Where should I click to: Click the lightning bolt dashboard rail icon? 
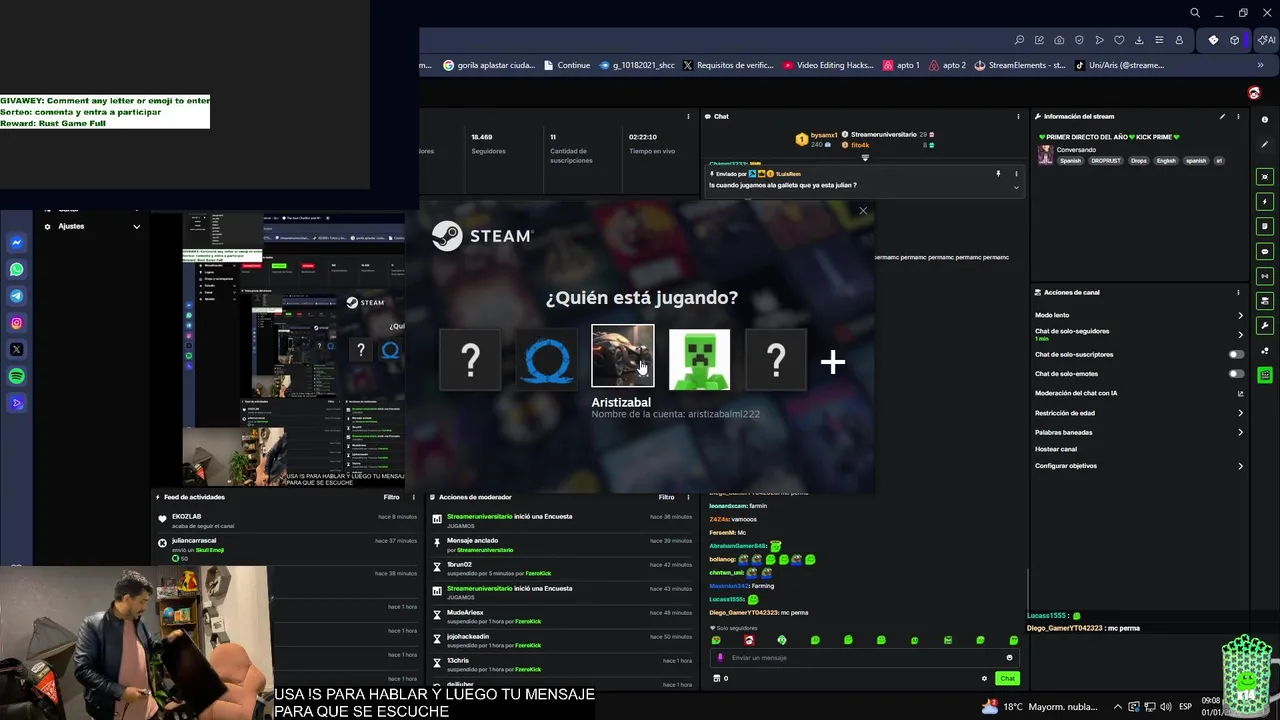coord(1265,201)
